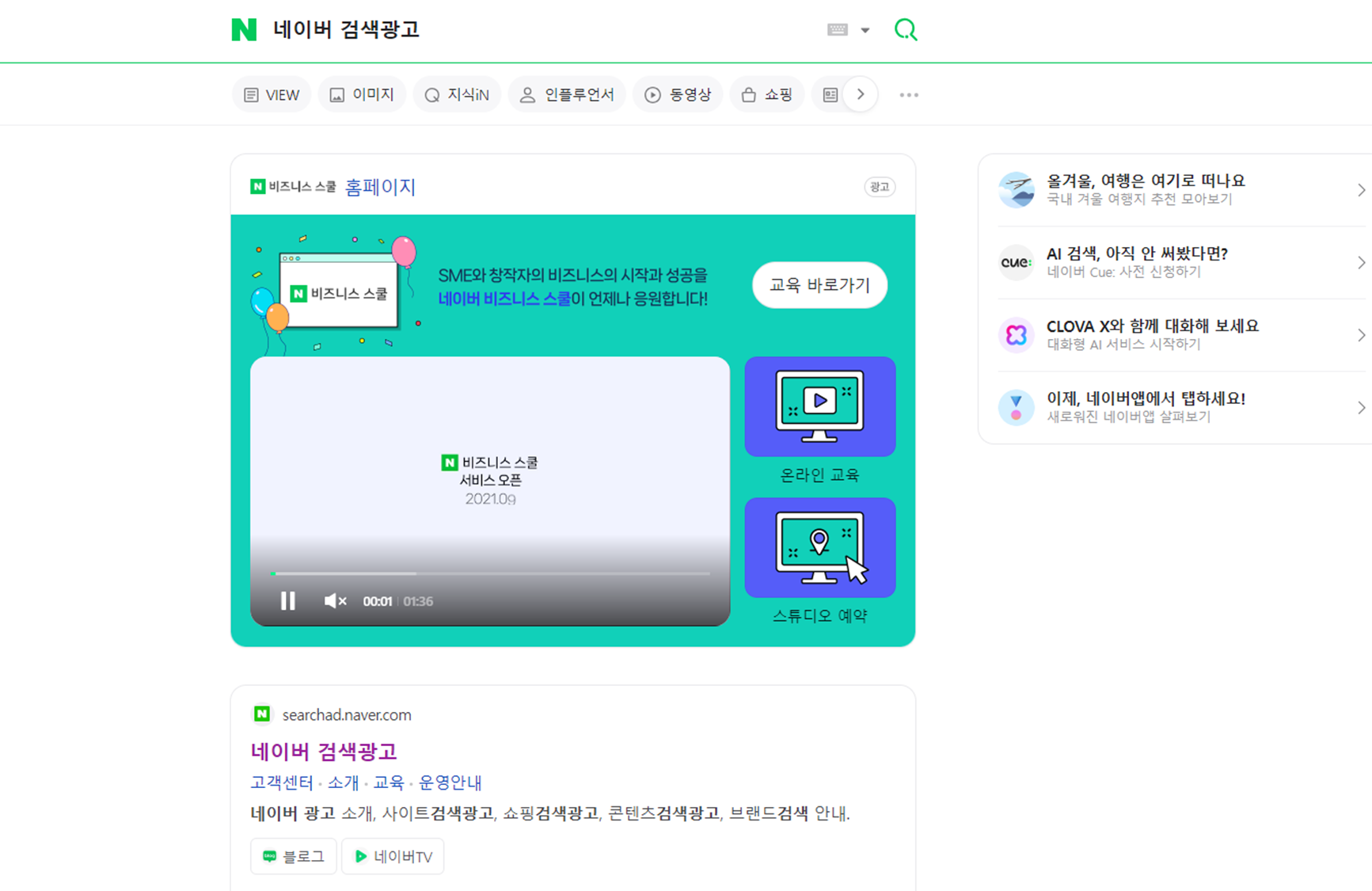This screenshot has width=1372, height=891.
Task: Switch to the 인플루언서 tab
Action: [567, 95]
